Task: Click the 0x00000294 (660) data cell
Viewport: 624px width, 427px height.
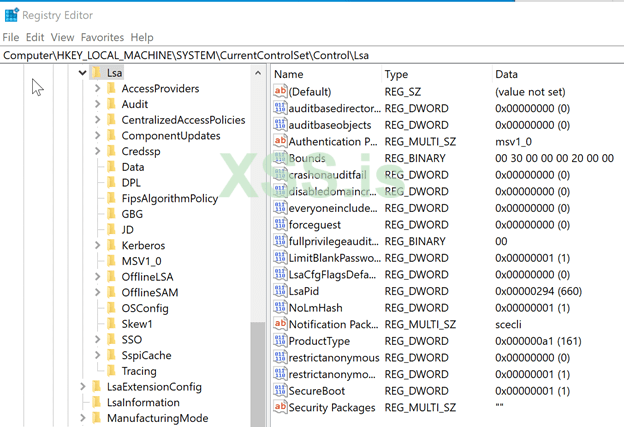Action: point(538,291)
